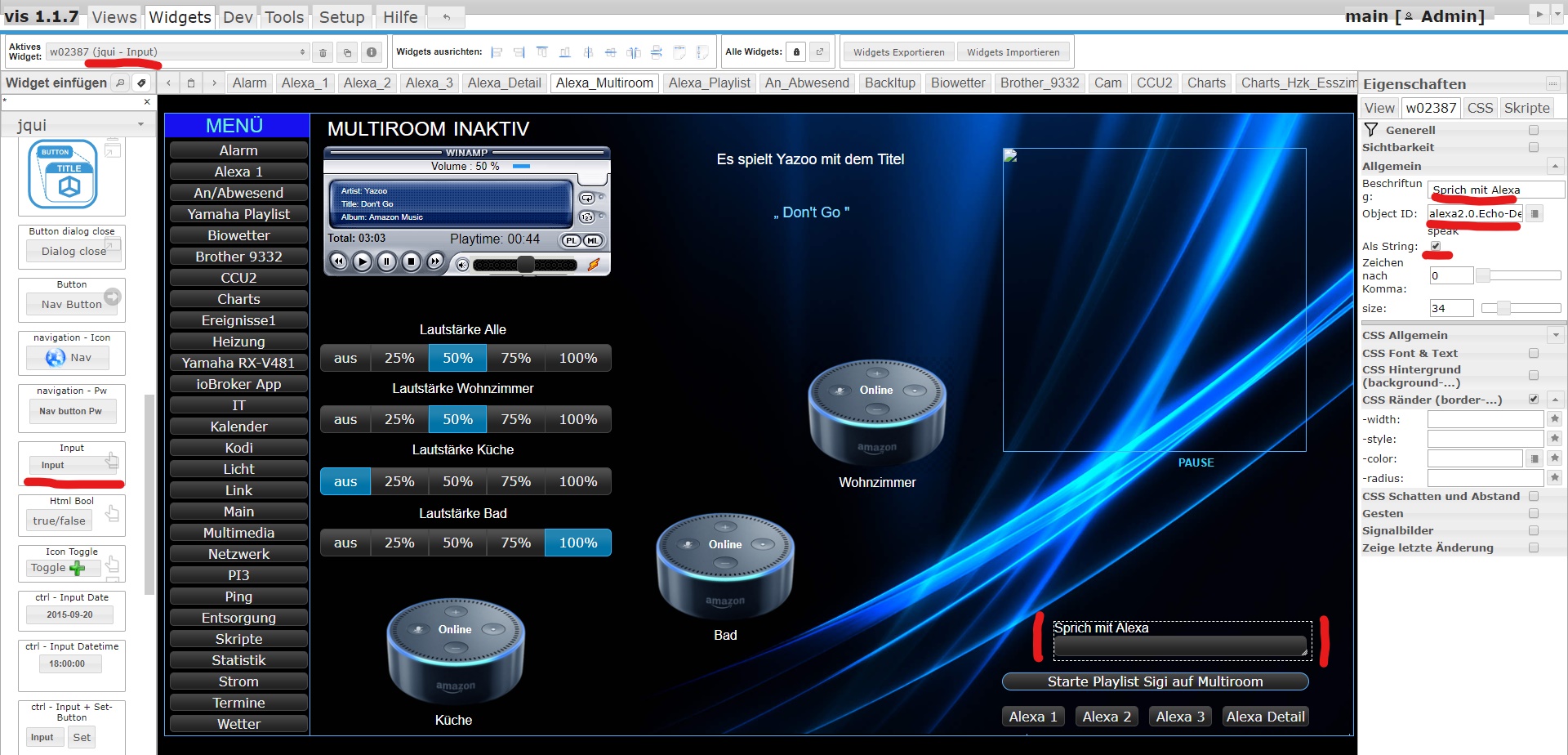
Task: Click the Winamp pause button
Action: click(x=387, y=261)
